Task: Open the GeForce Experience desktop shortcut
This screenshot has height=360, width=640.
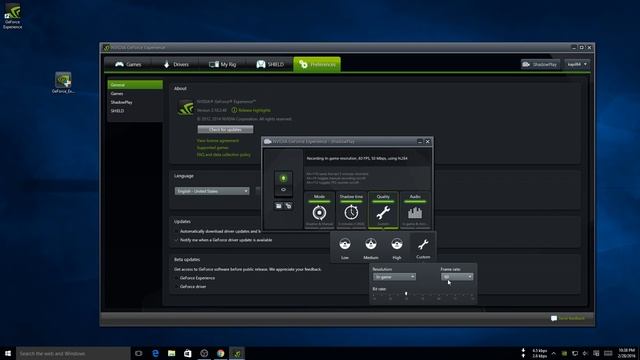Action: pos(13,16)
